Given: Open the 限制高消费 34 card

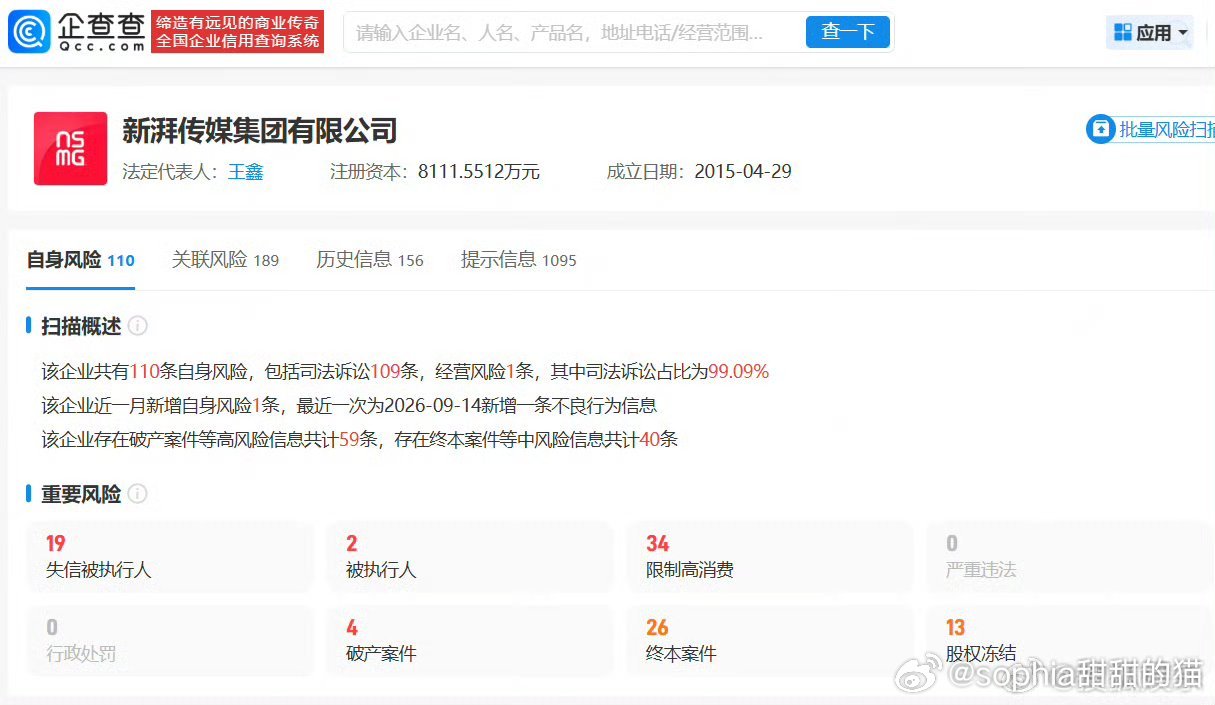Looking at the screenshot, I should click(x=770, y=558).
